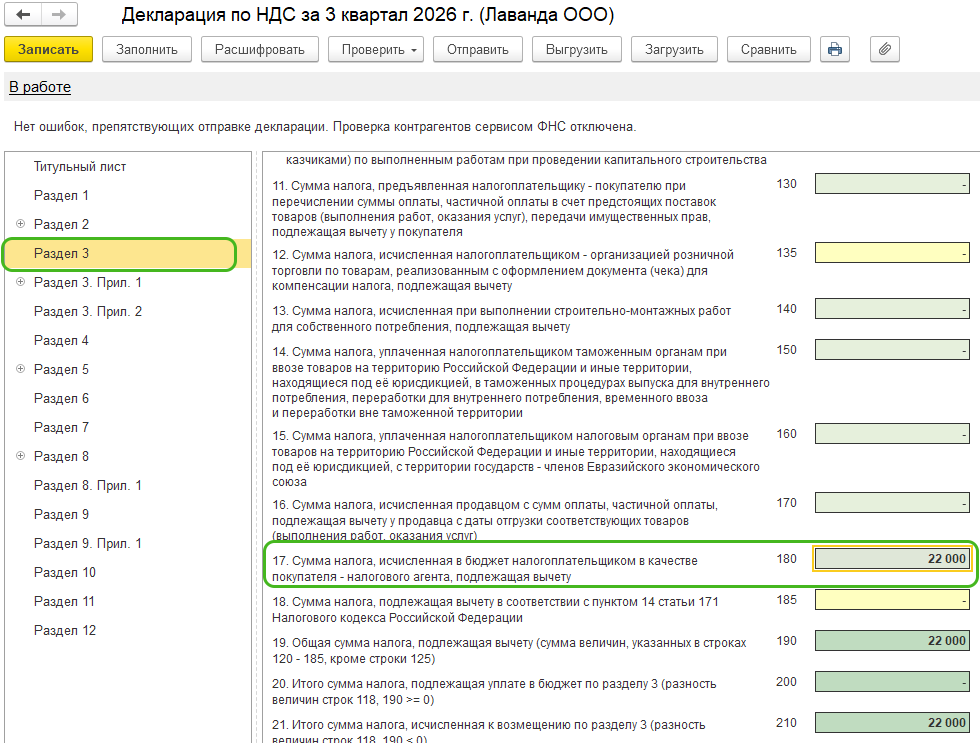Click the line 160 value field

(892, 434)
